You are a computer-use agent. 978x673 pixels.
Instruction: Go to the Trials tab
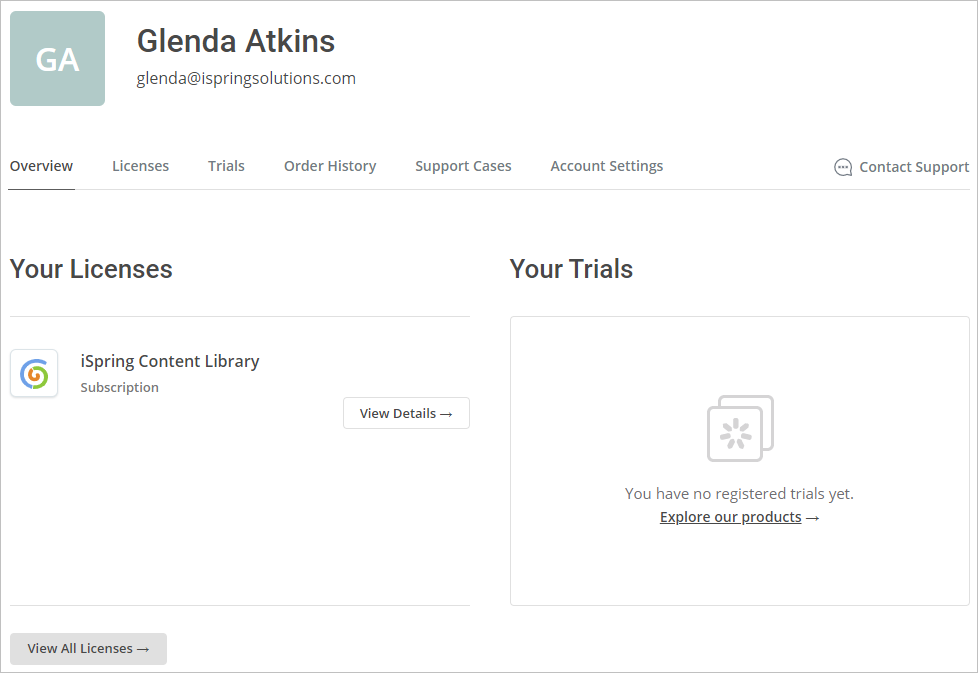[x=226, y=166]
